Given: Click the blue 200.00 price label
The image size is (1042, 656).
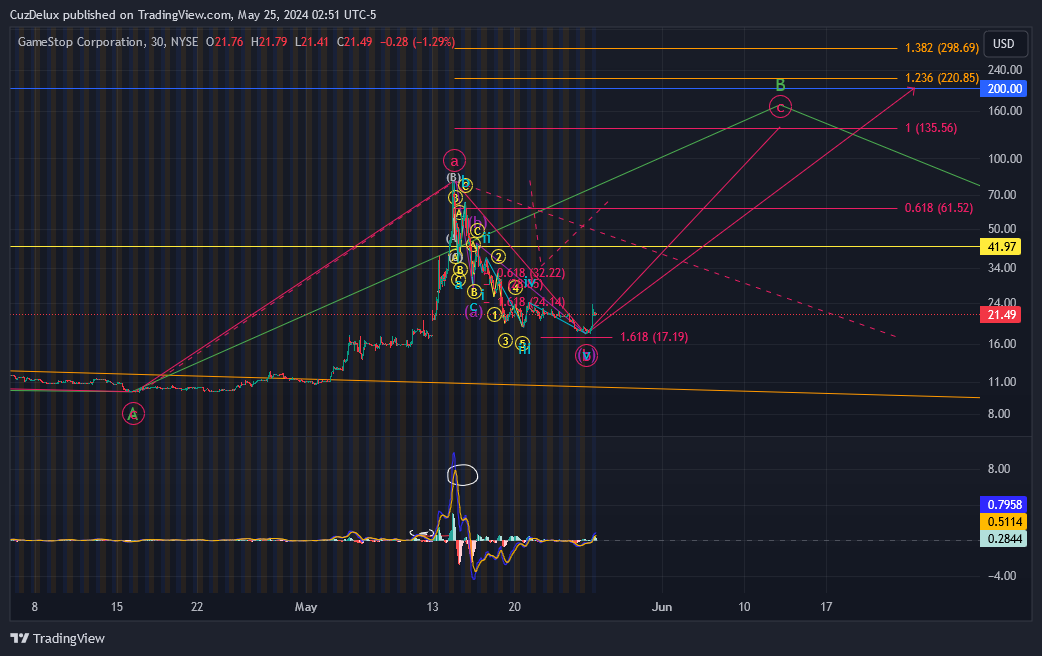Looking at the screenshot, I should click(x=1005, y=89).
